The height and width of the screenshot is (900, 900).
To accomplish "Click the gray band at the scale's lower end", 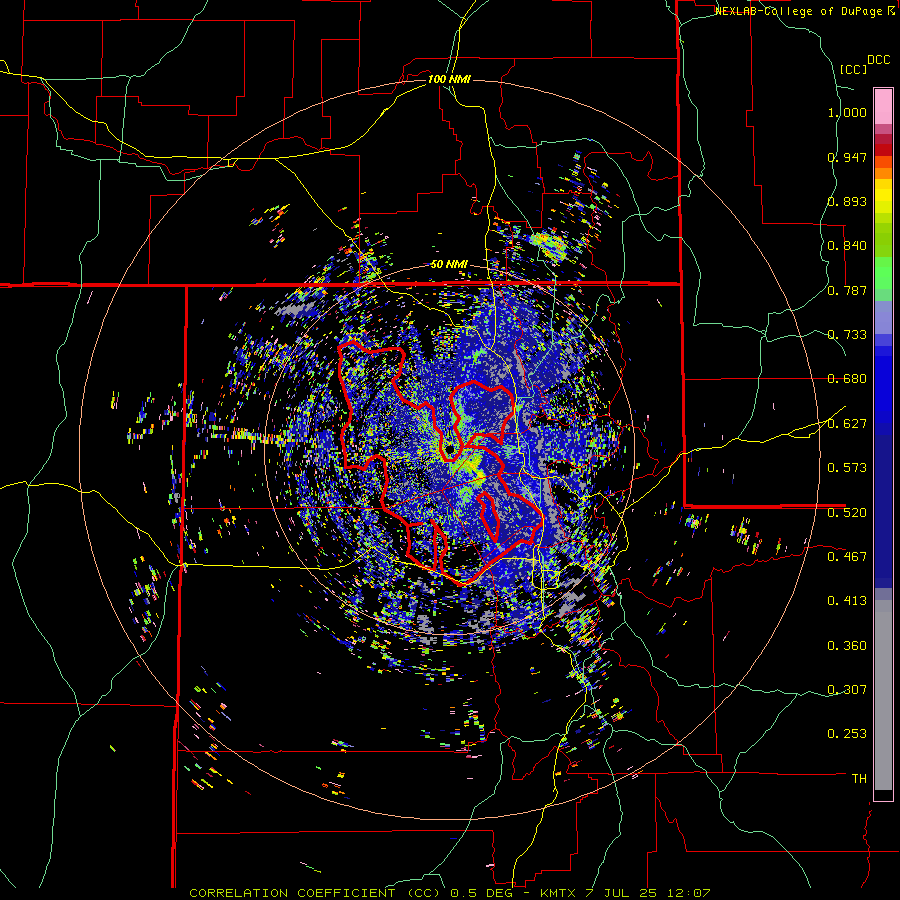I will [883, 695].
